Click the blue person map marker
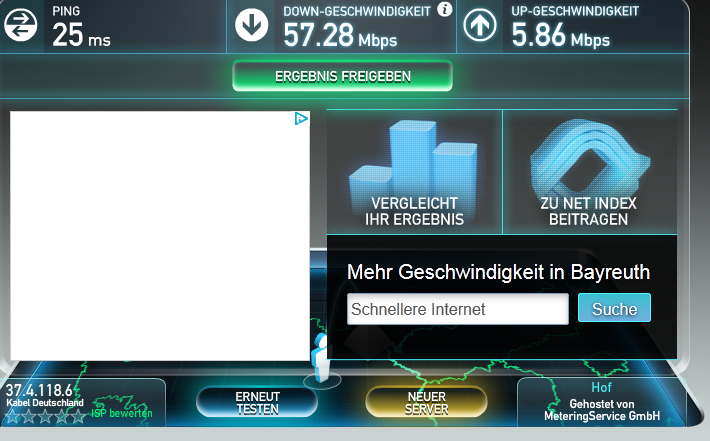The image size is (710, 441). point(321,358)
